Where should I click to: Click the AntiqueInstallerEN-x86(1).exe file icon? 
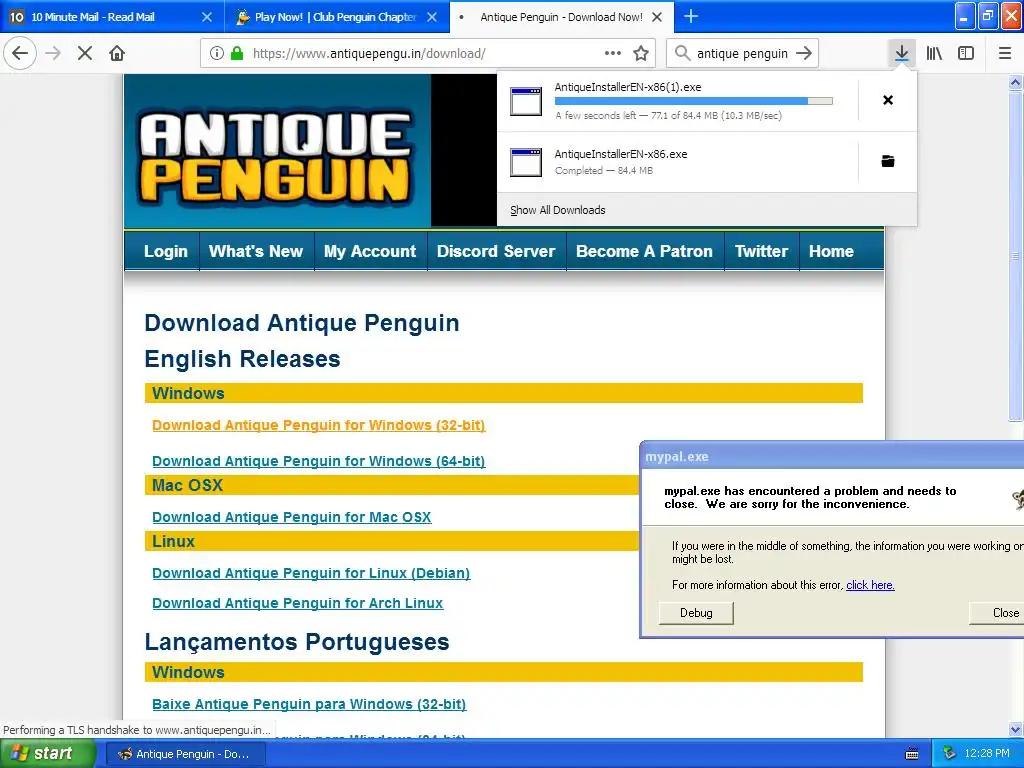526,101
